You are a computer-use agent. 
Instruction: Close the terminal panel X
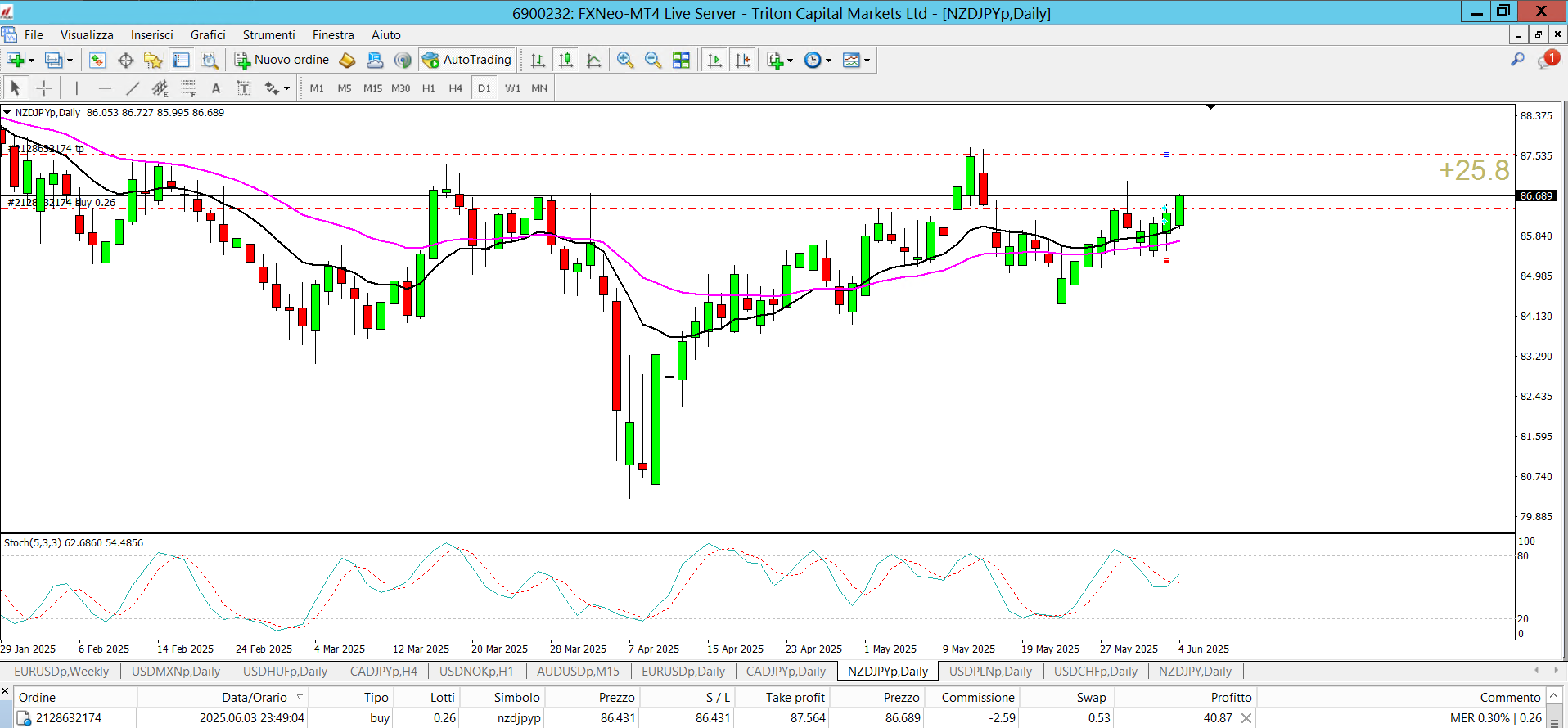click(5, 692)
